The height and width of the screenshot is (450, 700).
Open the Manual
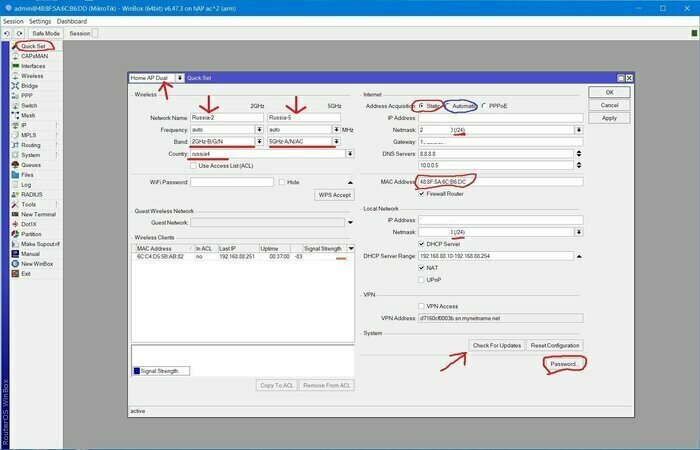tap(30, 254)
